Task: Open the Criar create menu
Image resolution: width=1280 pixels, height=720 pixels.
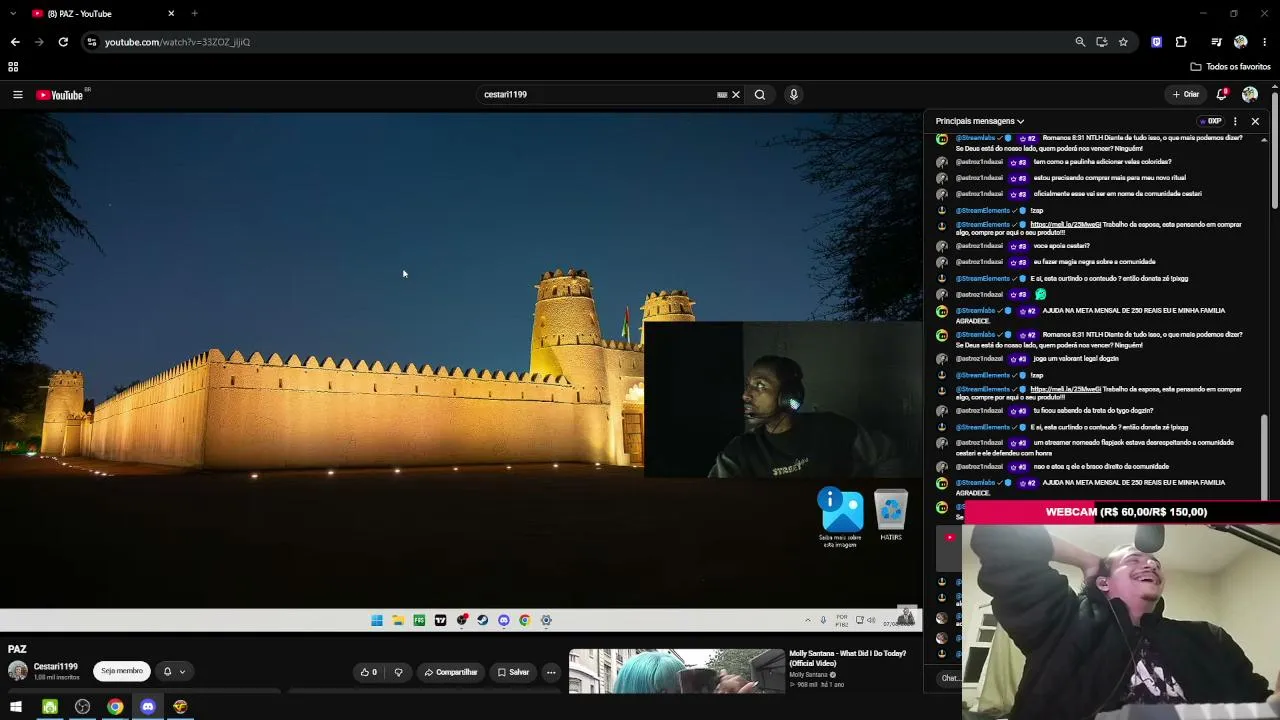Action: click(x=1186, y=95)
